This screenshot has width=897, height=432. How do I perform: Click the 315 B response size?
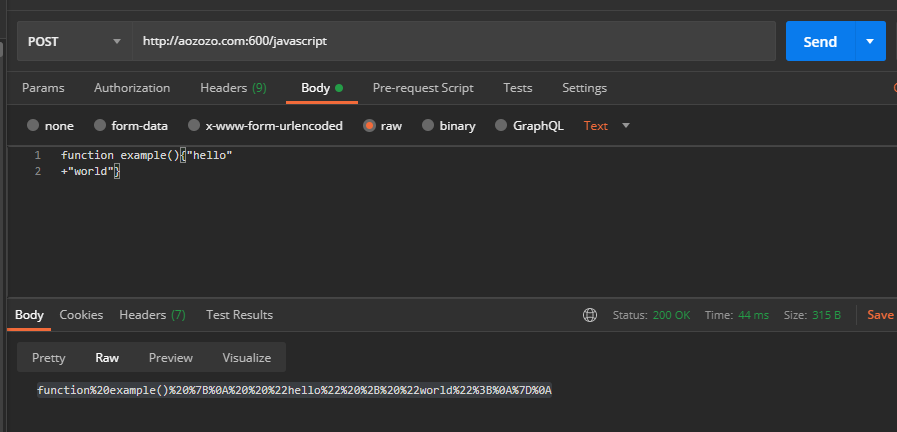(x=826, y=315)
